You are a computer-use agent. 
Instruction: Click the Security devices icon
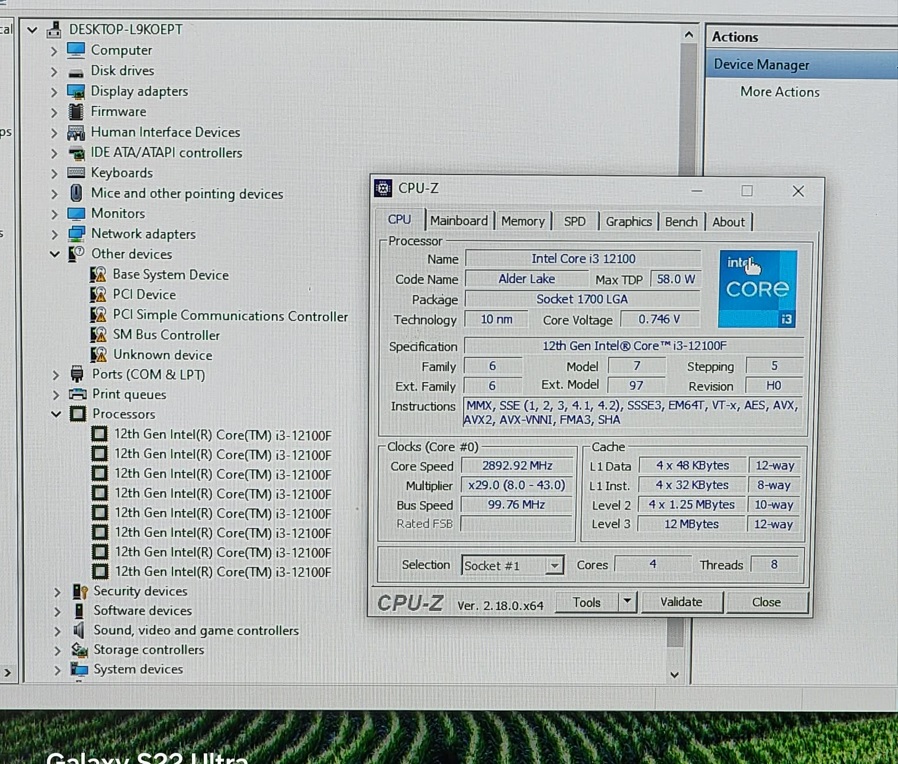tap(79, 592)
